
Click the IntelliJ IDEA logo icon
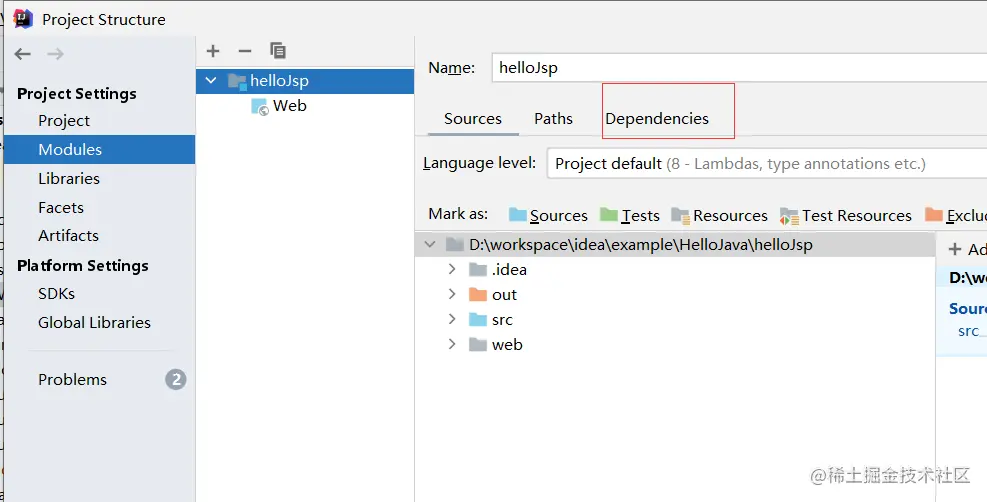click(x=23, y=19)
